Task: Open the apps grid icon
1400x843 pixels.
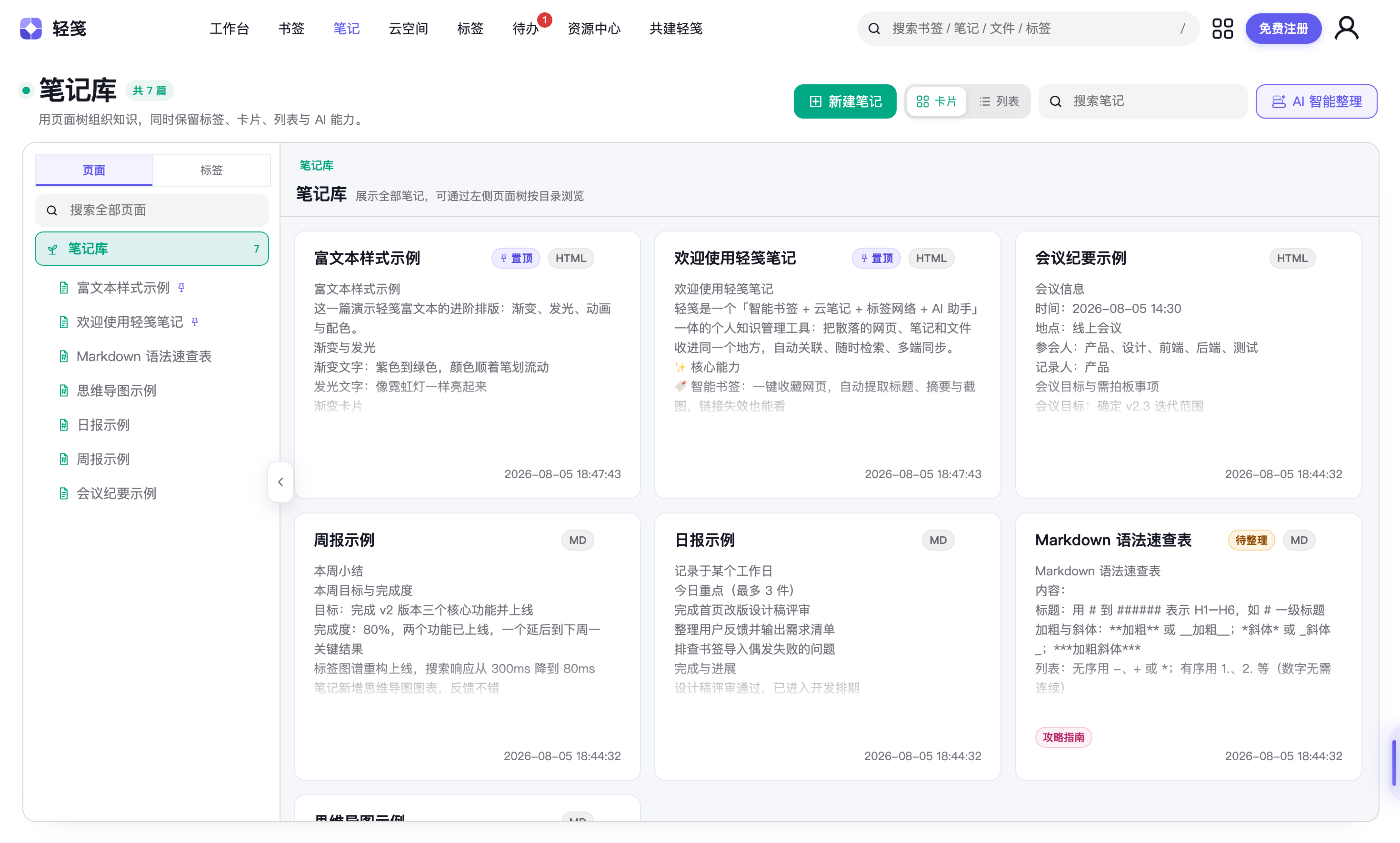Action: [1222, 29]
